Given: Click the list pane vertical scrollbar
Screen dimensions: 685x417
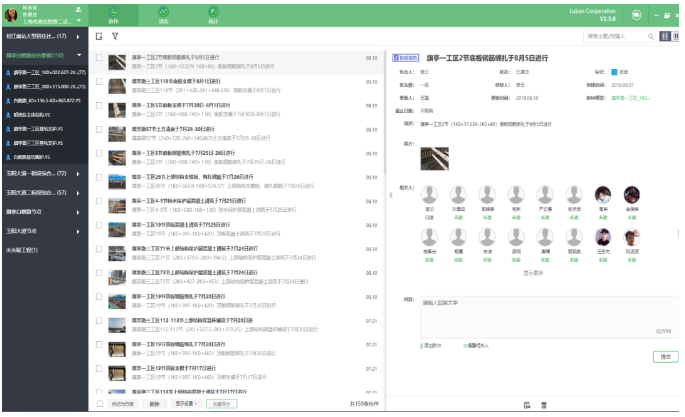Looking at the screenshot, I should tap(385, 114).
